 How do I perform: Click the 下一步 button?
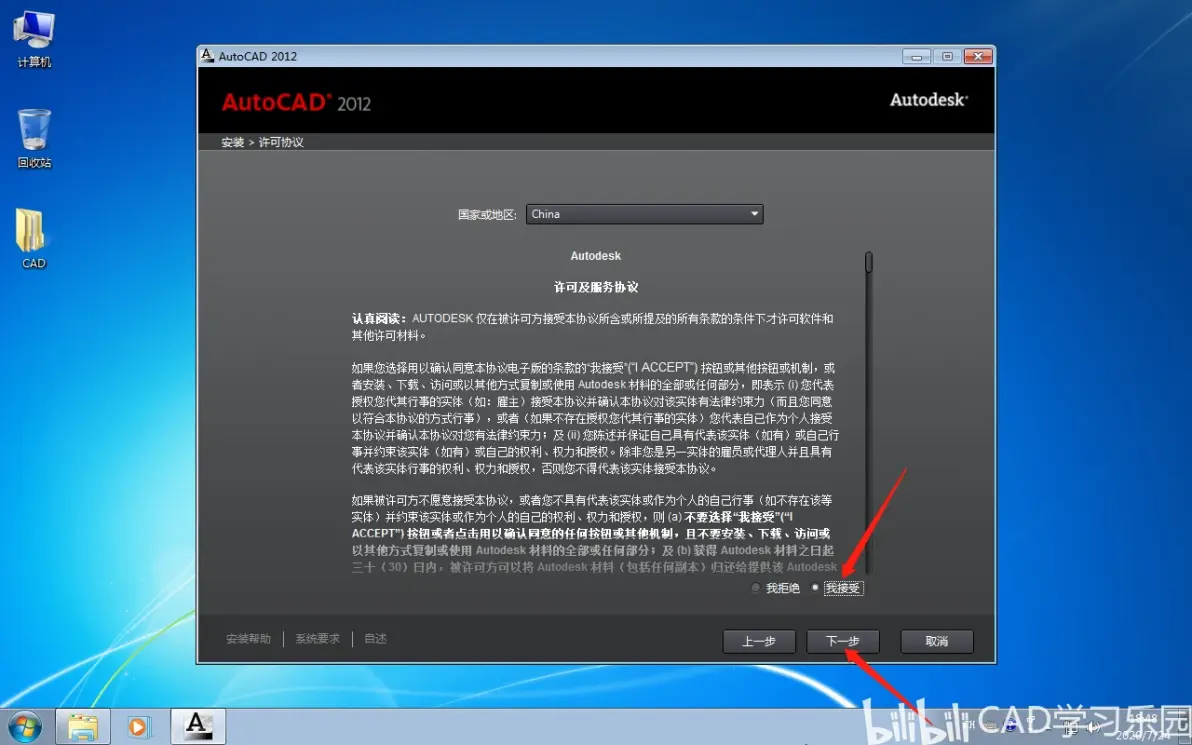click(x=843, y=641)
